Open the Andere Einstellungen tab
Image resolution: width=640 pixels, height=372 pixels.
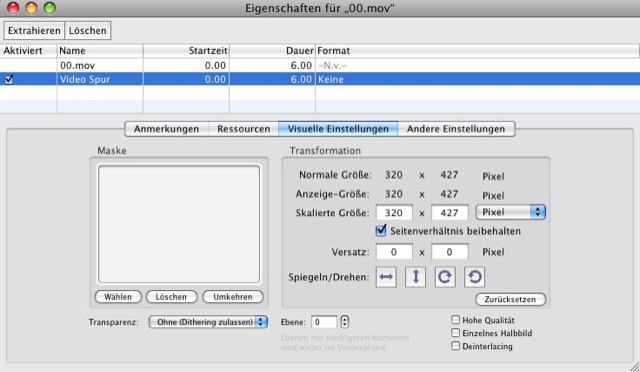[x=456, y=129]
